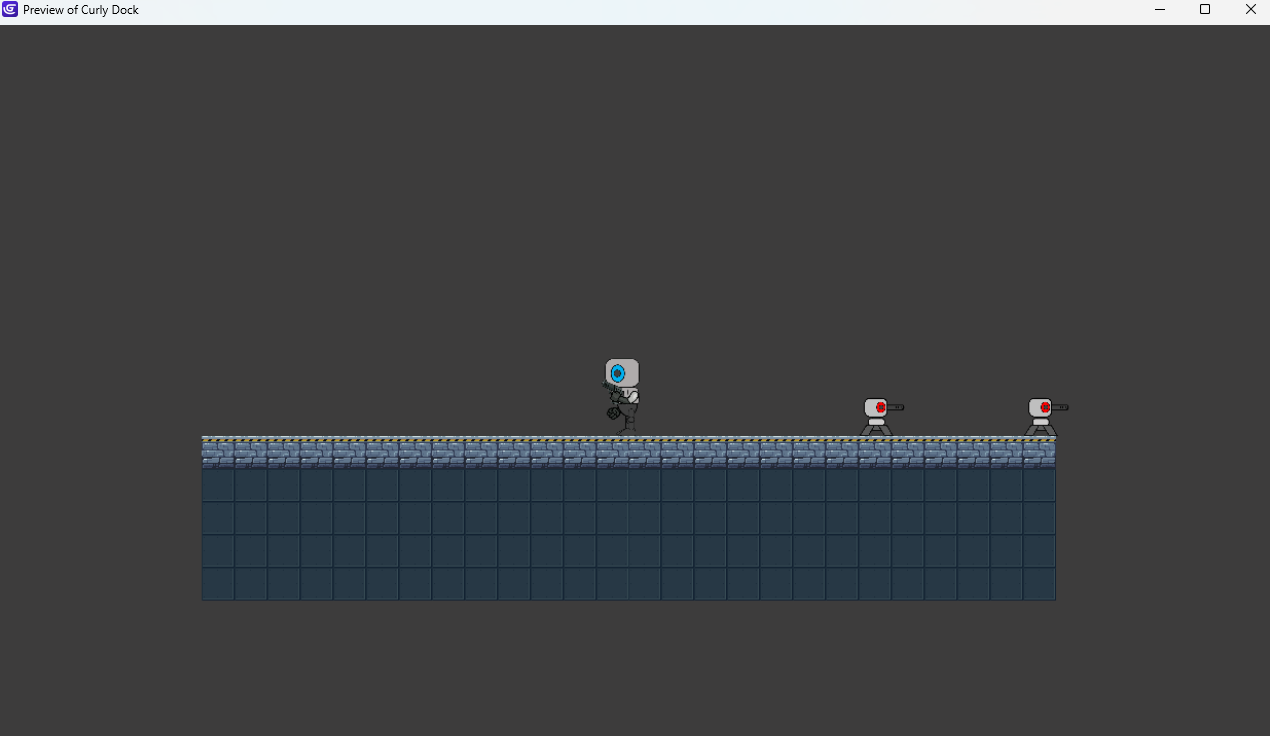The image size is (1270, 736).
Task: Click the GDevelop logo in the title bar
Action: pos(10,10)
